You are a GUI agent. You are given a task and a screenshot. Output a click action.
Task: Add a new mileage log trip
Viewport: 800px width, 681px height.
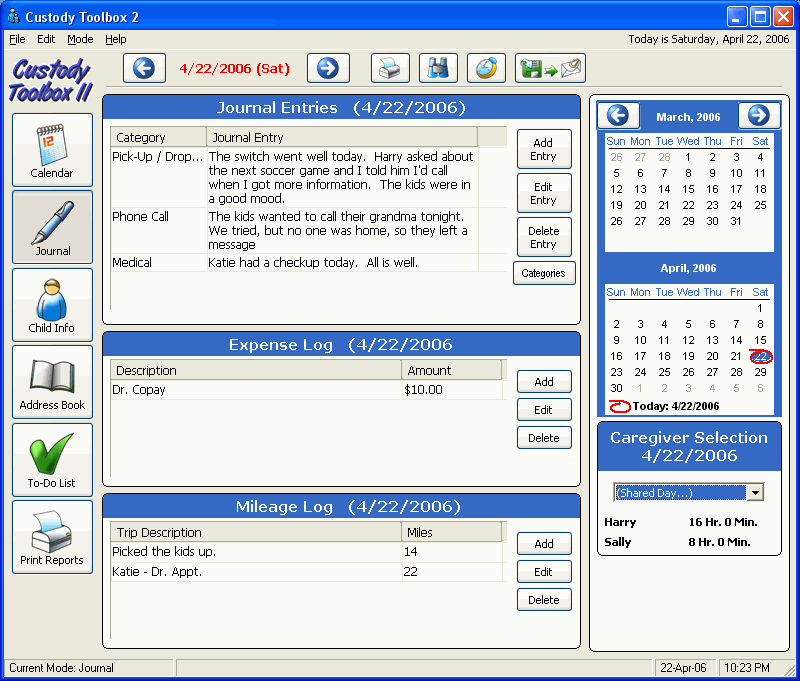coord(544,544)
